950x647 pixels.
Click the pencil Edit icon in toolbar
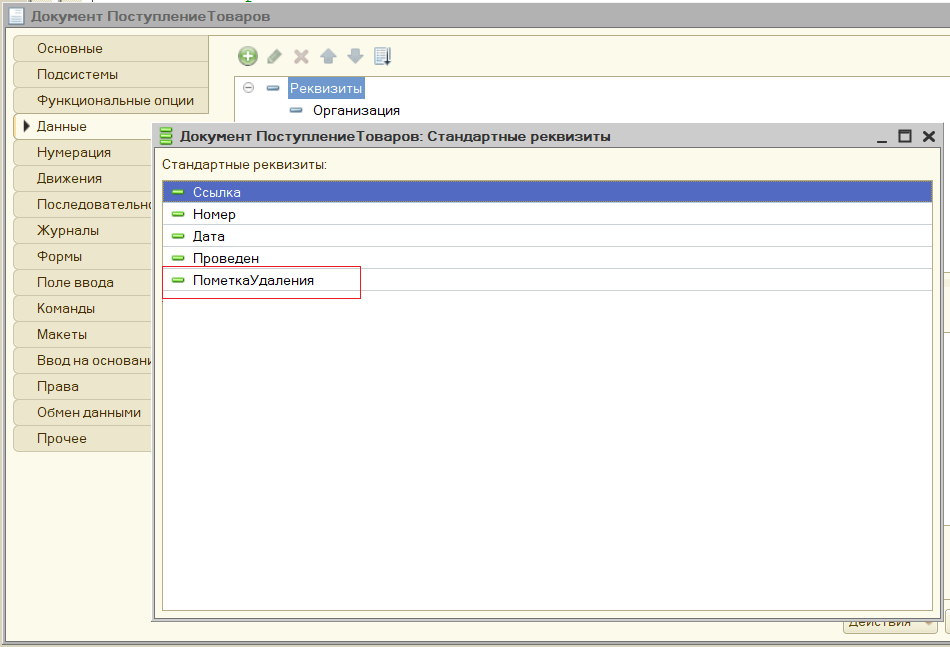(274, 57)
